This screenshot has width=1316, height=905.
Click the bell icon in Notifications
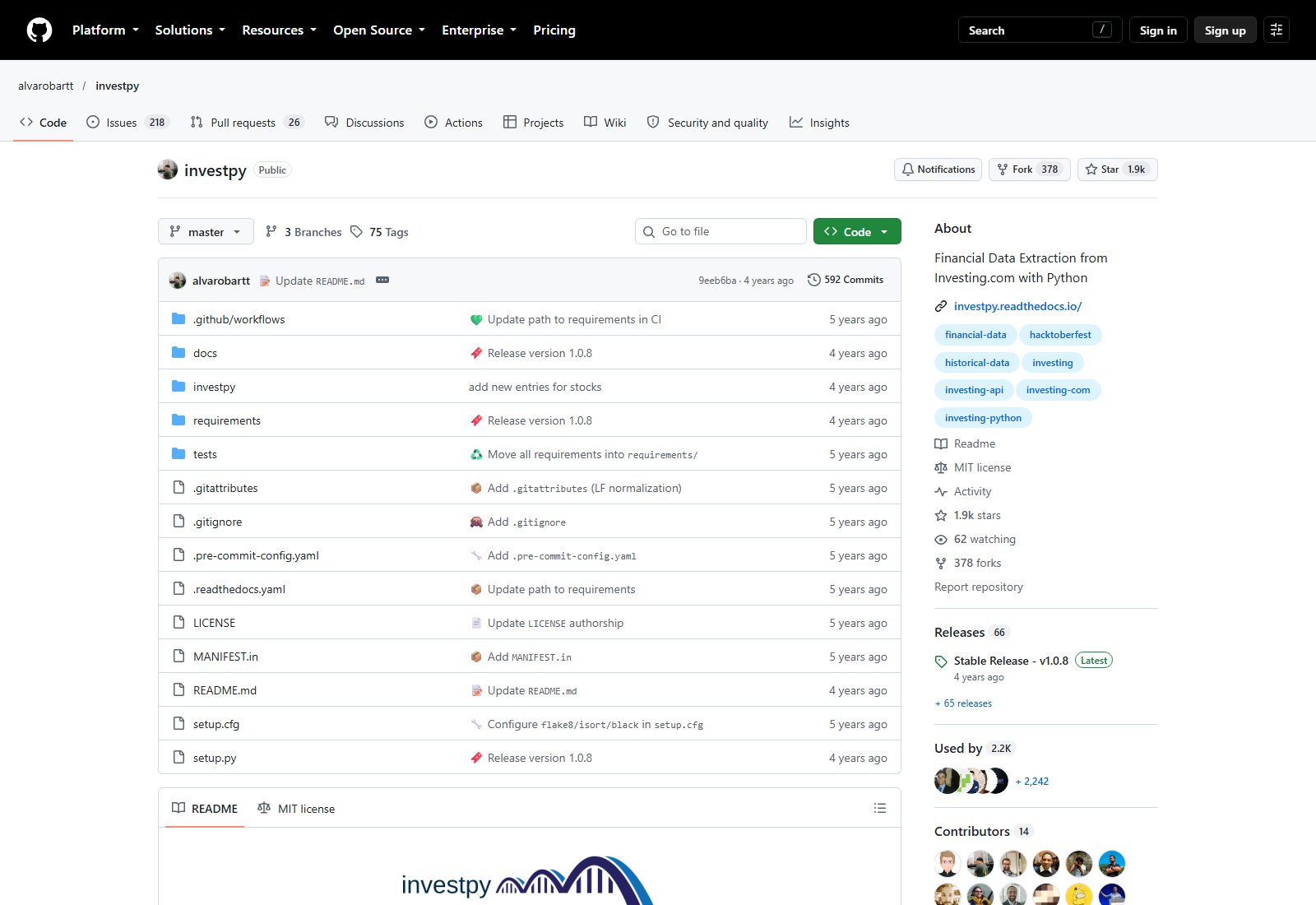pos(908,169)
